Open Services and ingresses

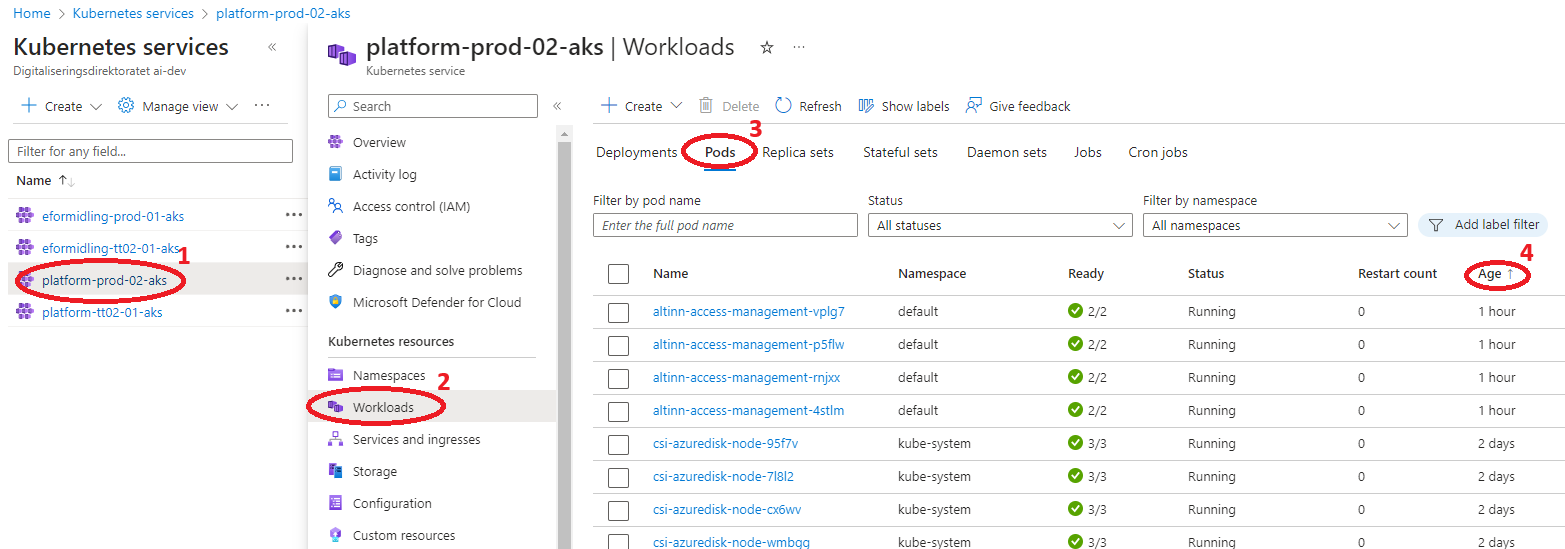tap(416, 439)
